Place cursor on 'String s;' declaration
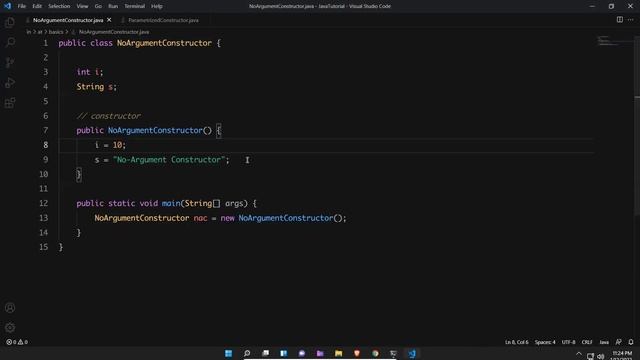This screenshot has height=360, width=640. pos(97,87)
